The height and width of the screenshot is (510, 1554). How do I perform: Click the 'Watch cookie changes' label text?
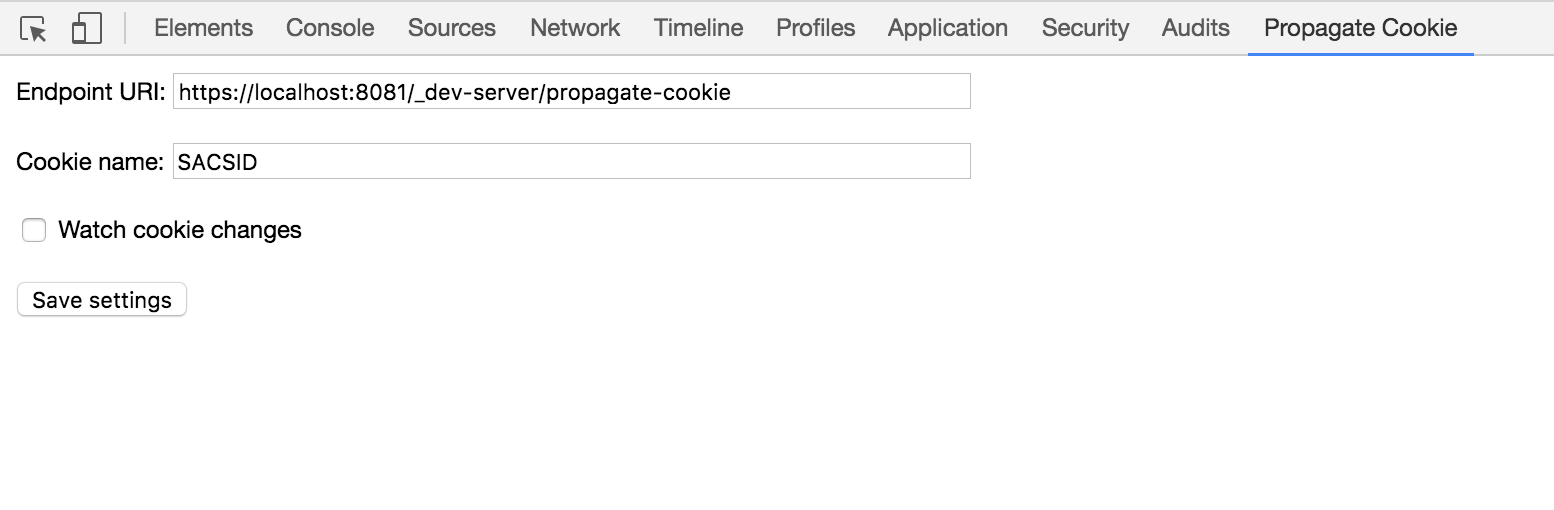tap(180, 230)
